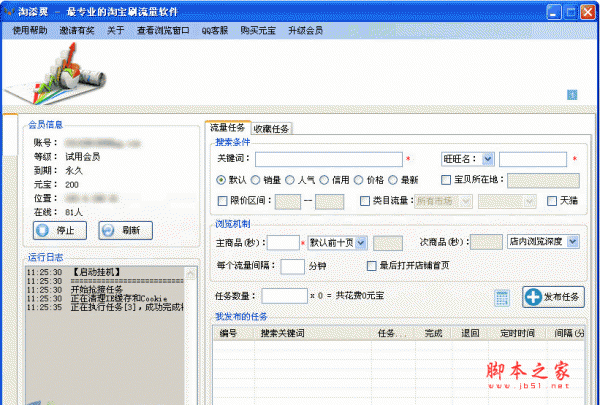Click the 元宝 value 200
Screen dimensions: 600x405
pyautogui.click(x=72, y=185)
